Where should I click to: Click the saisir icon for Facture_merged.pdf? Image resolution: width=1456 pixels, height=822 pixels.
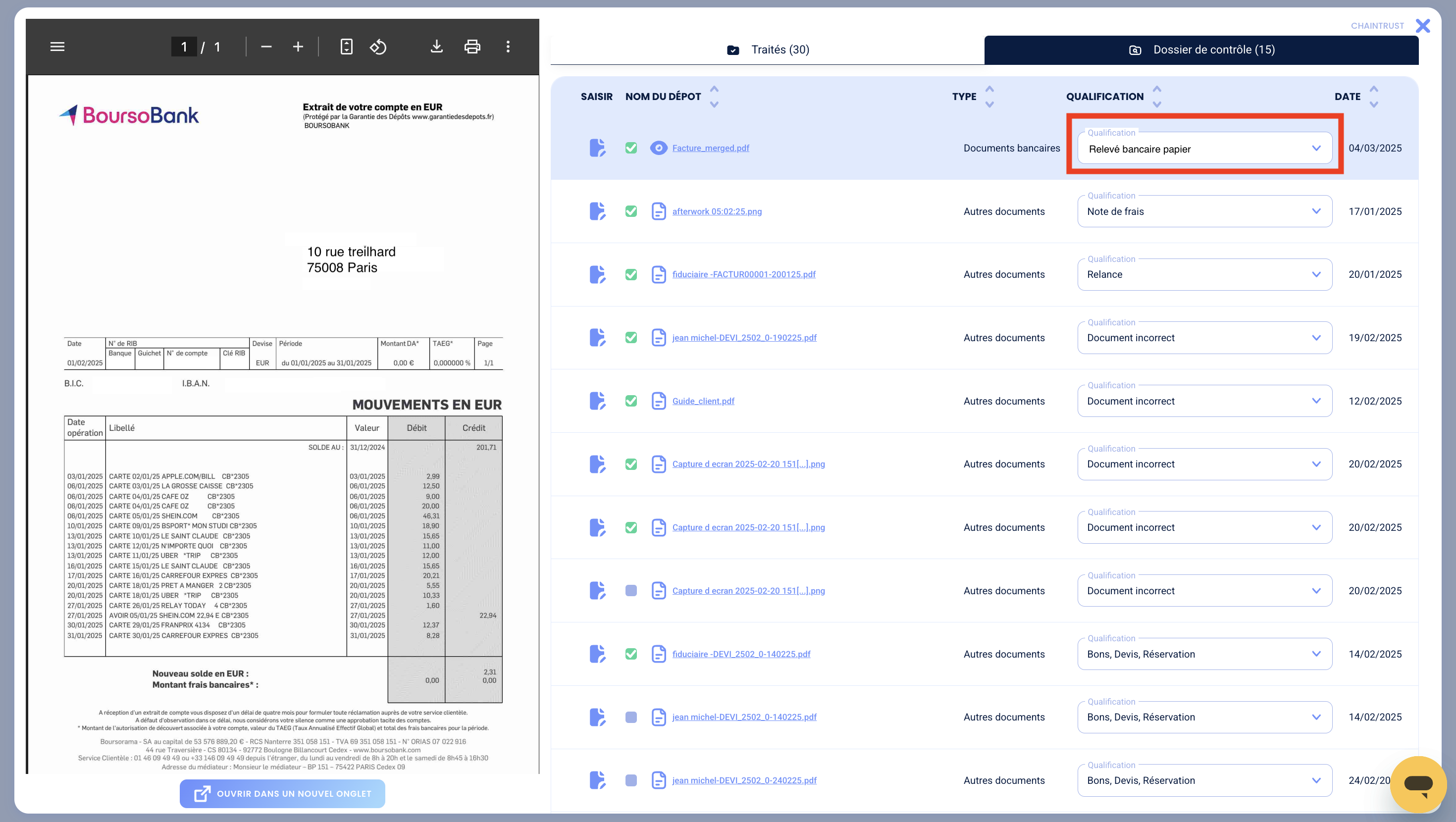(597, 148)
